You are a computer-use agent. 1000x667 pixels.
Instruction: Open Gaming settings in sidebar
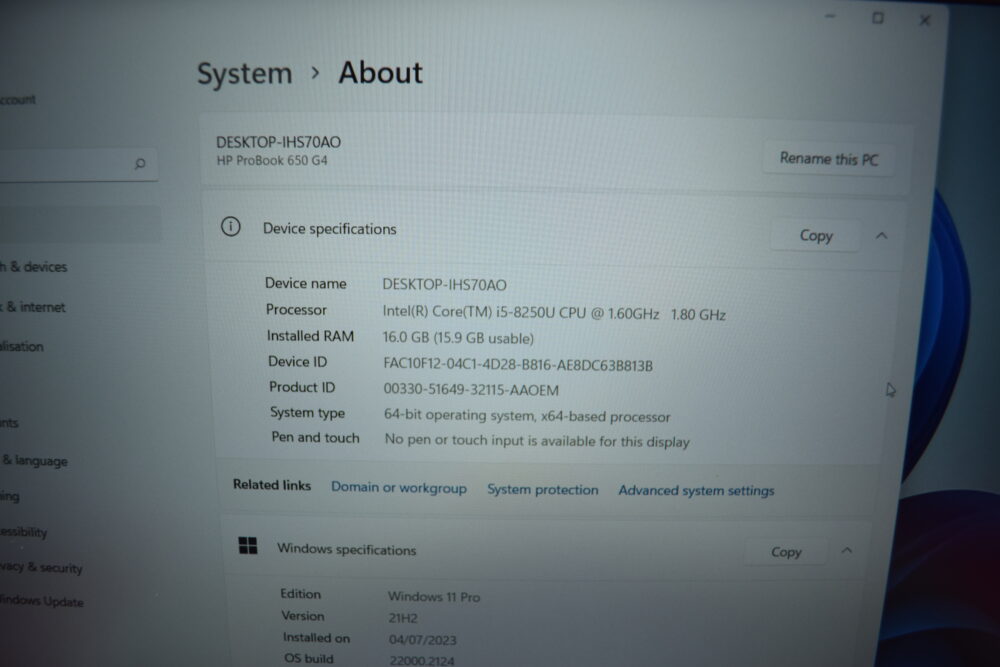pyautogui.click(x=10, y=496)
